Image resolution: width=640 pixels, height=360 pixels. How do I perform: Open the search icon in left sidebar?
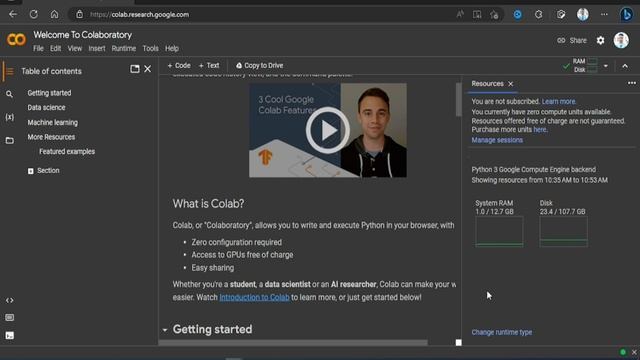9,94
